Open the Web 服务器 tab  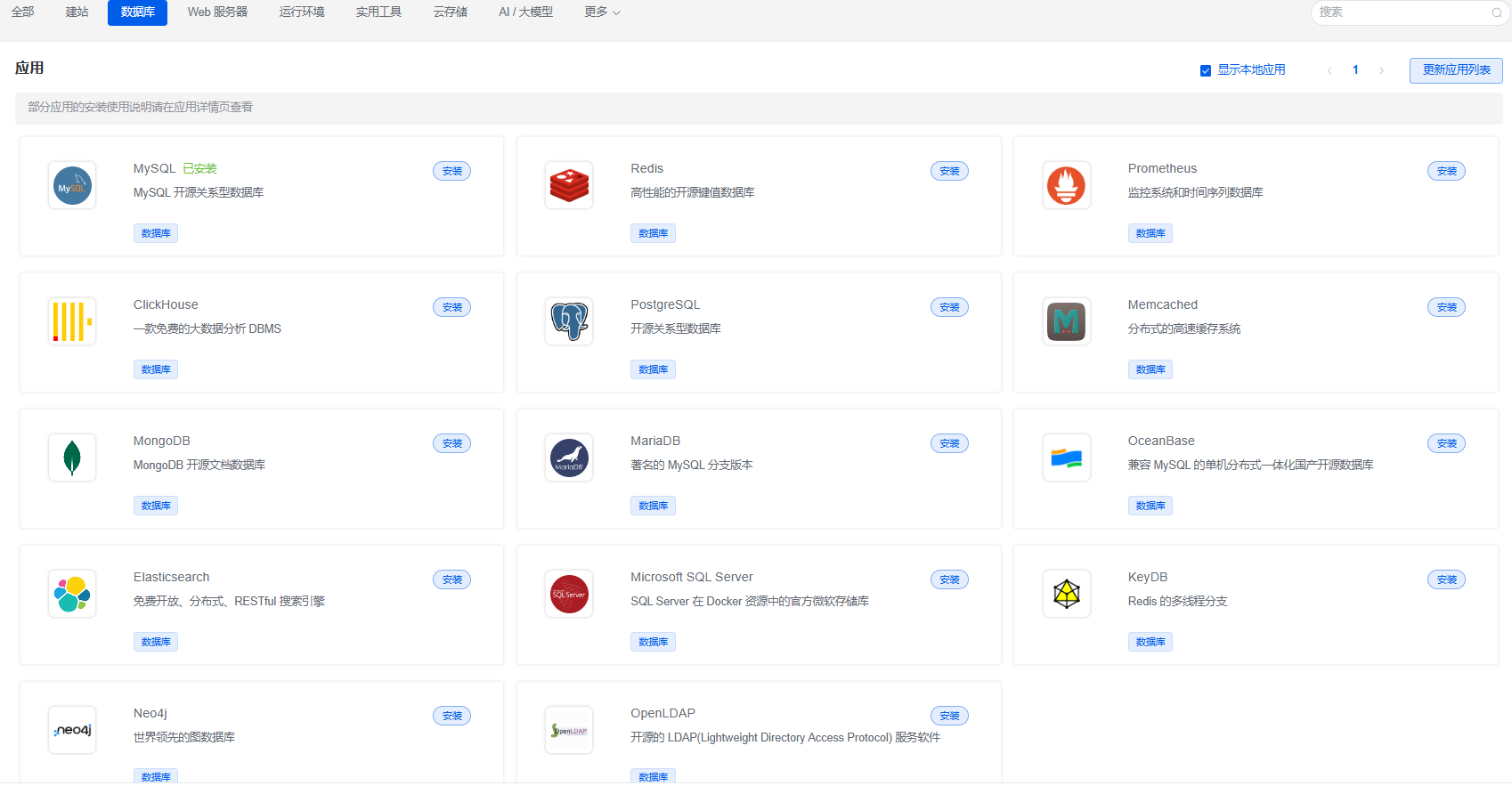coord(217,12)
